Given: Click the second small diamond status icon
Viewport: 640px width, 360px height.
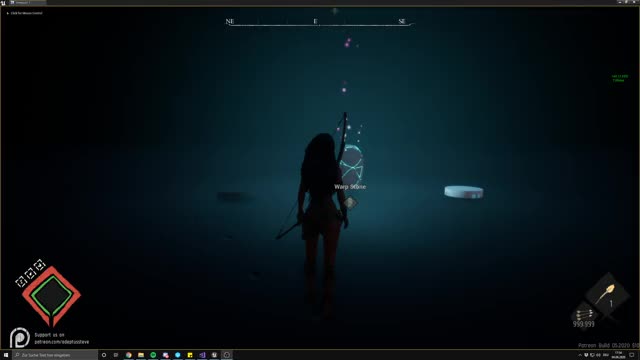Looking at the screenshot, I should click(30, 273).
